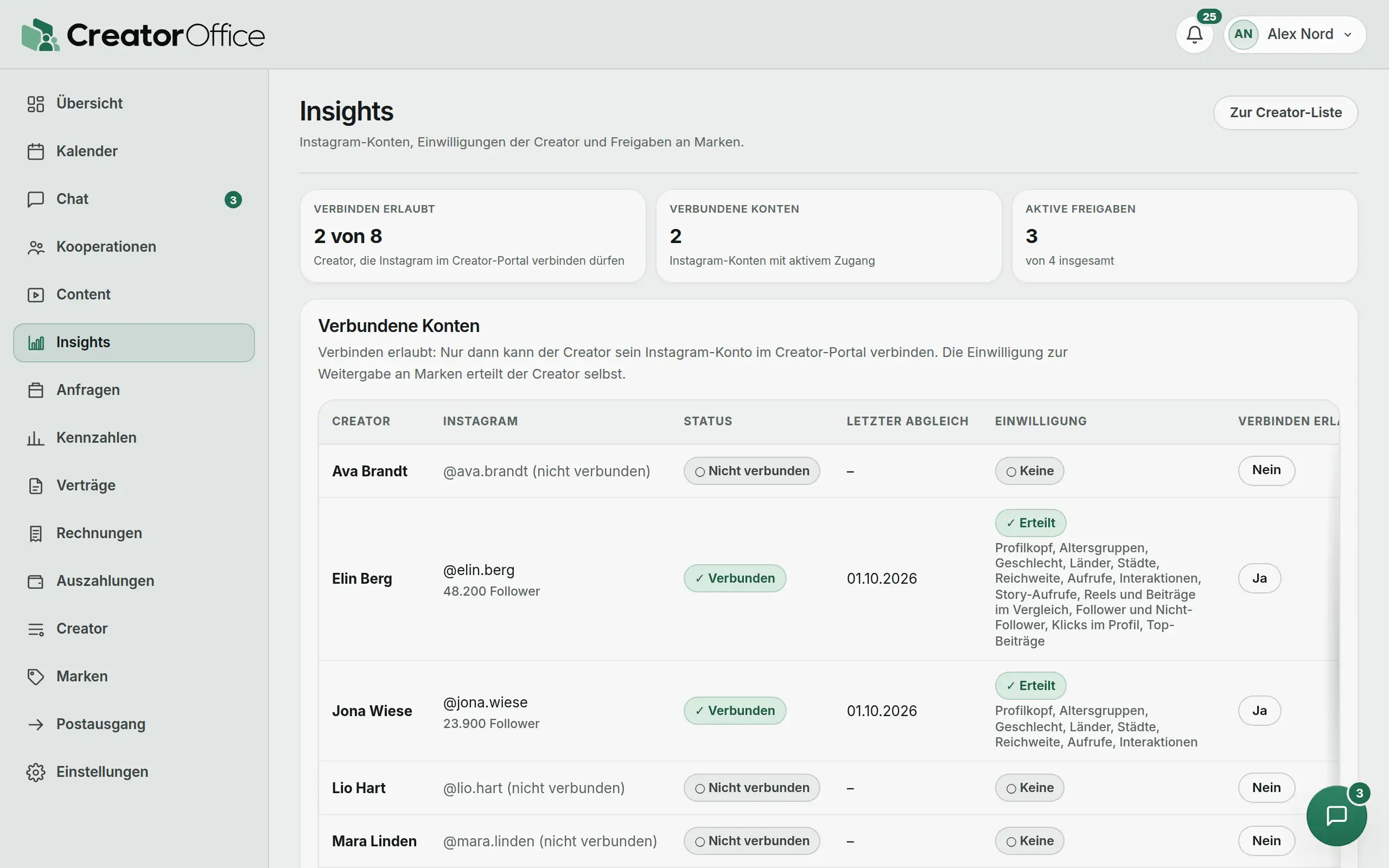
Task: Click the Letzter Abgleich column header
Action: tap(907, 422)
